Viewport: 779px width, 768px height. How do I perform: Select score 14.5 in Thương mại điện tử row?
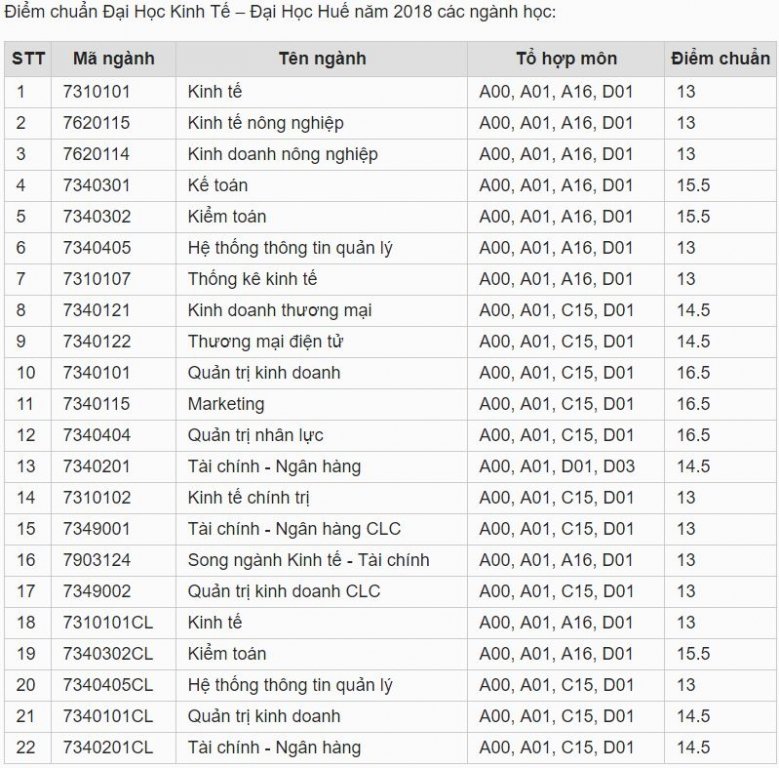click(x=694, y=342)
